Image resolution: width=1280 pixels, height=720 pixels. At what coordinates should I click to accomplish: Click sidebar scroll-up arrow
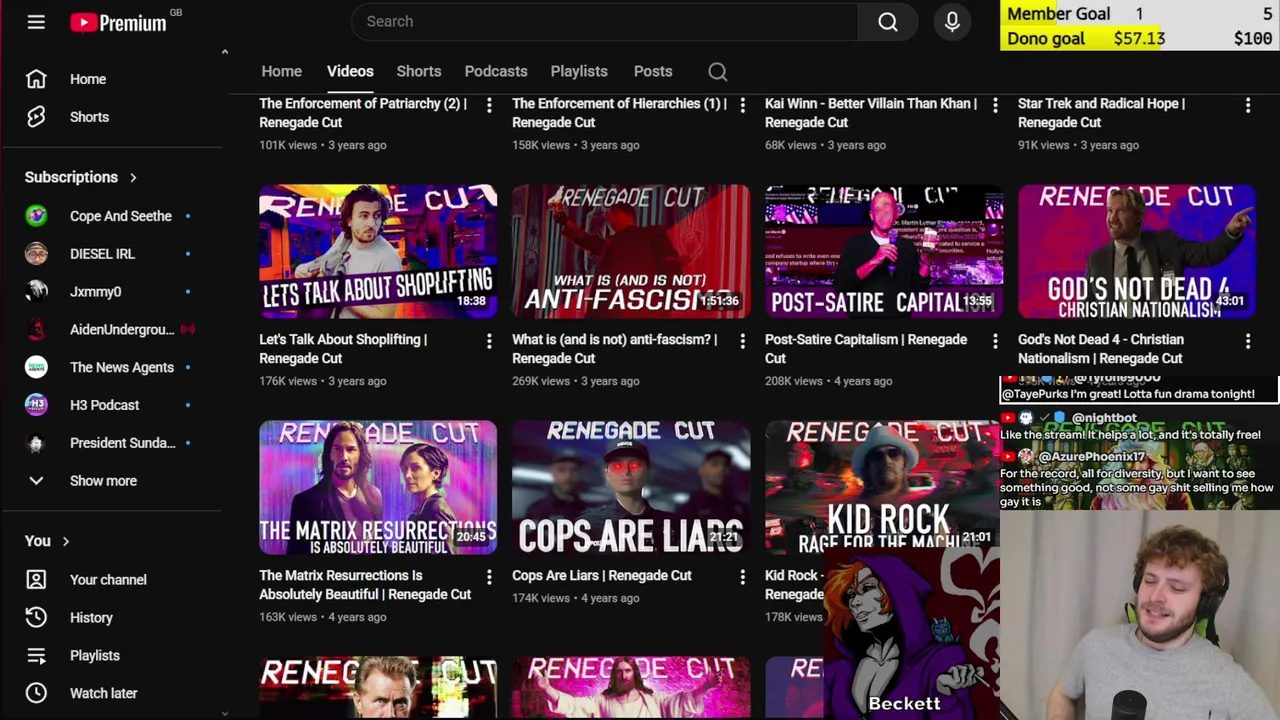click(224, 52)
